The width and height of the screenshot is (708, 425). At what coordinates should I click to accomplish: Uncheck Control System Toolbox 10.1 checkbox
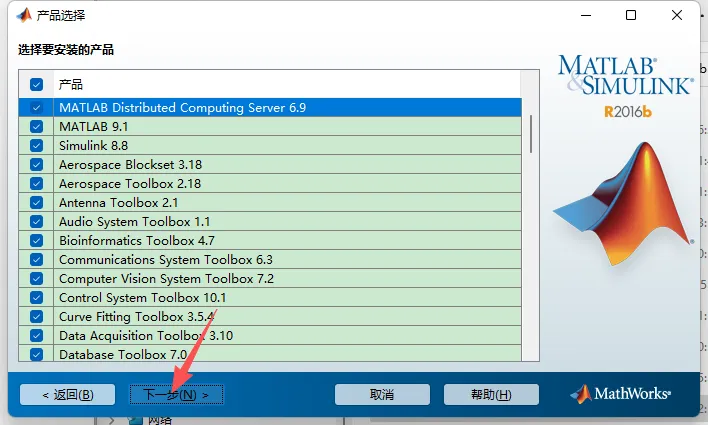tap(37, 297)
